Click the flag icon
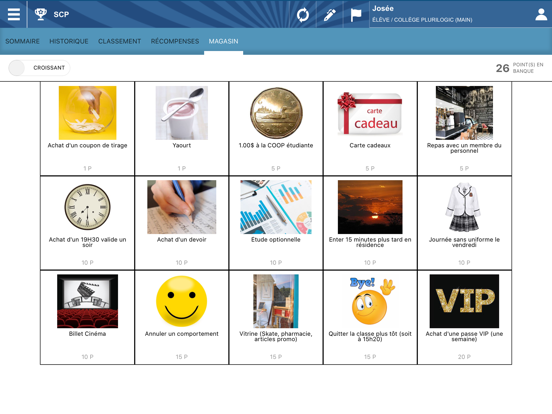 (356, 15)
